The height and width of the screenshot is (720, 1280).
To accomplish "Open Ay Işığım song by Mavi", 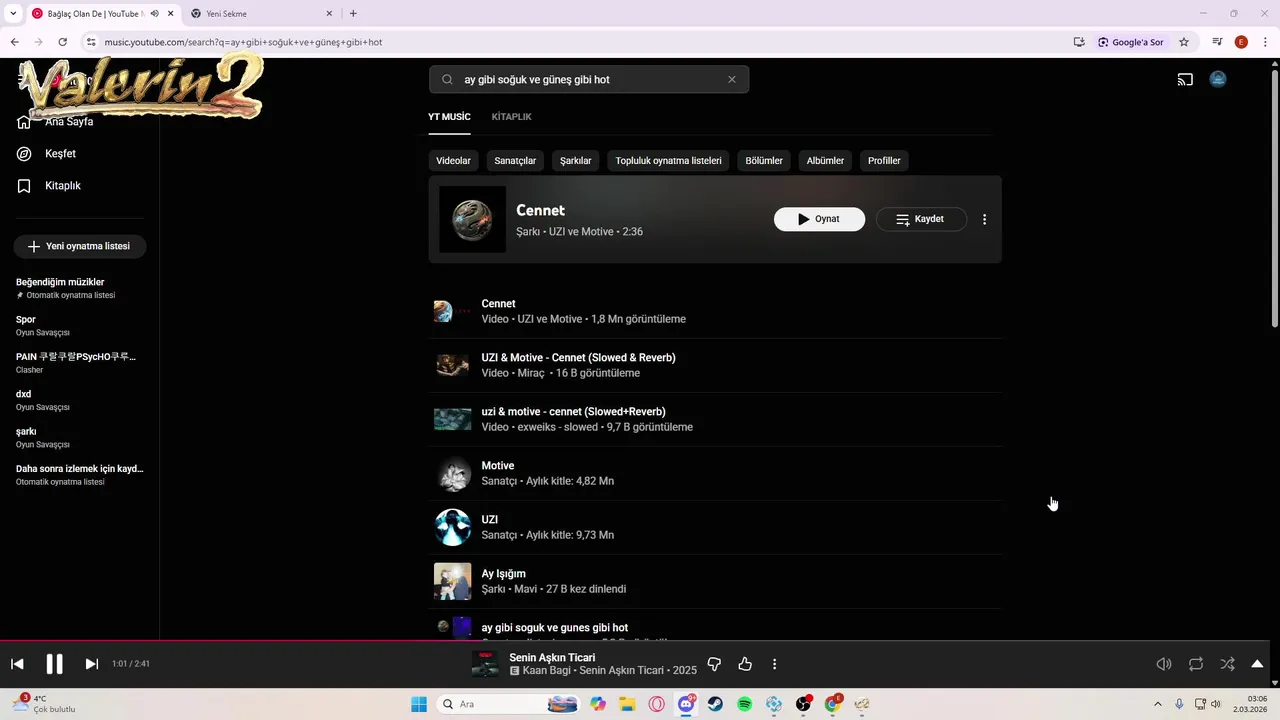I will [x=715, y=581].
